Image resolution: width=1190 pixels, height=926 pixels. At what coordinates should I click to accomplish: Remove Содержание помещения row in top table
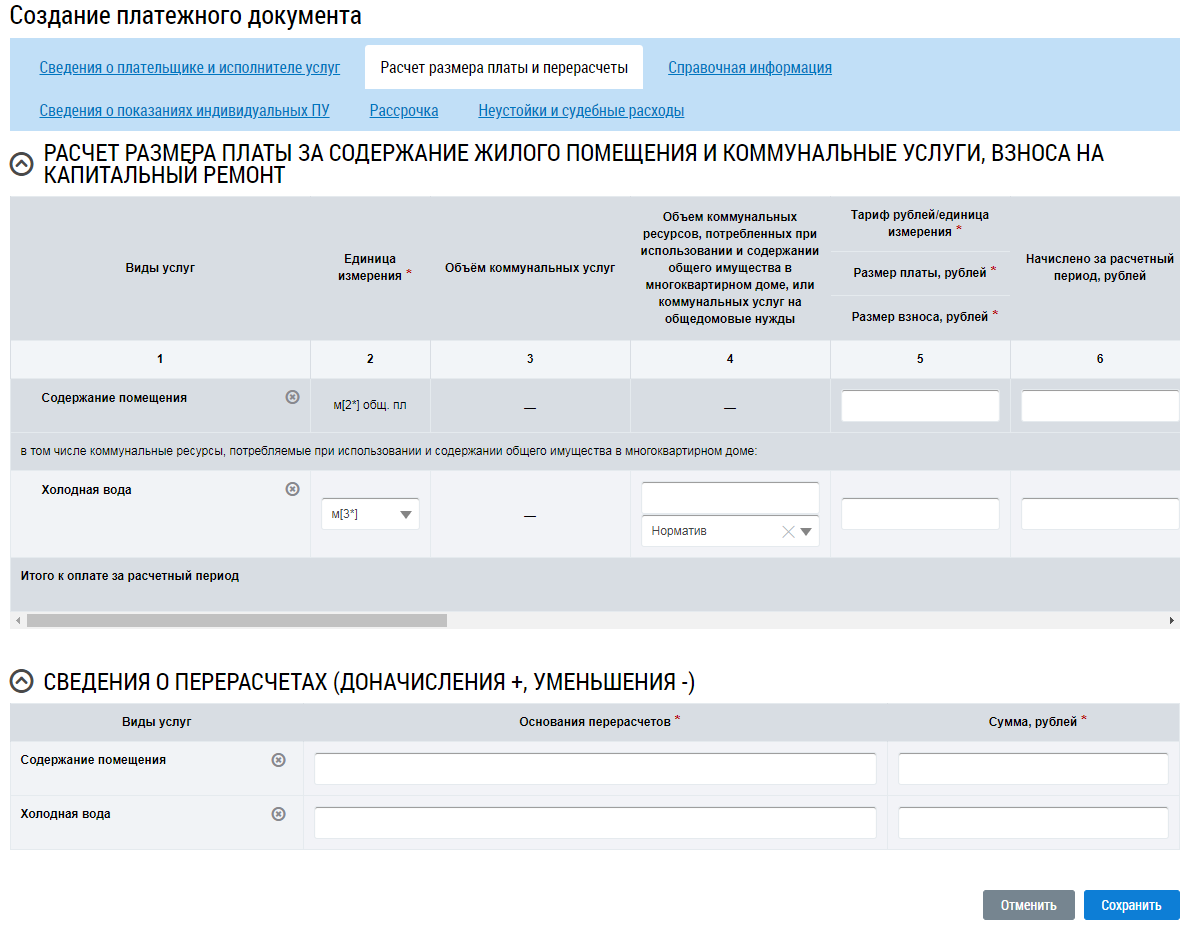pyautogui.click(x=292, y=397)
